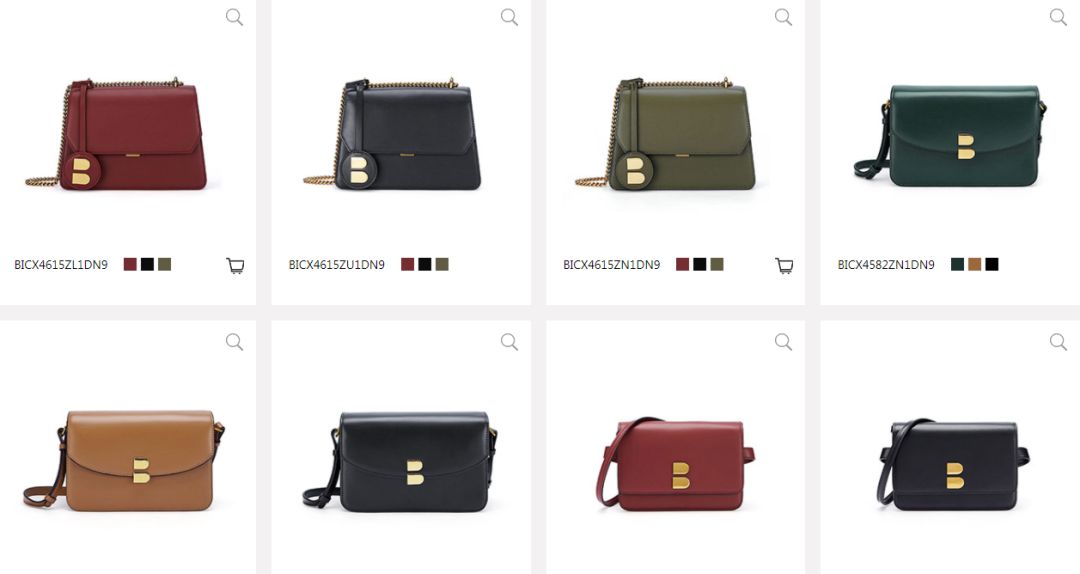Viewport: 1080px width, 574px height.
Task: Choose dark green swatch under BICX4582ZN1DN9
Action: pos(957,265)
